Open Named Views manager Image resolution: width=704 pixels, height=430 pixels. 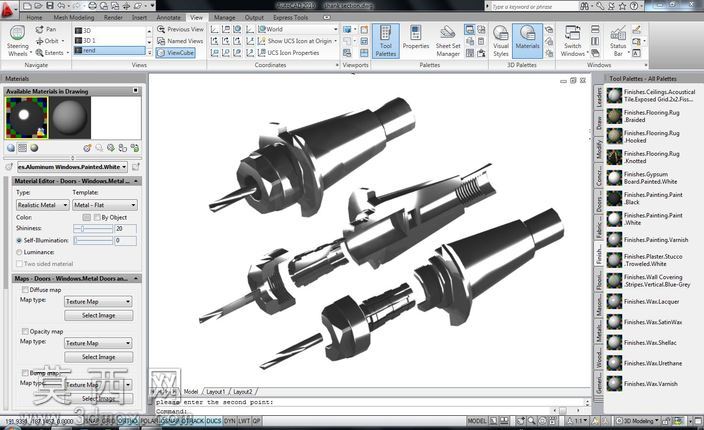(x=180, y=41)
